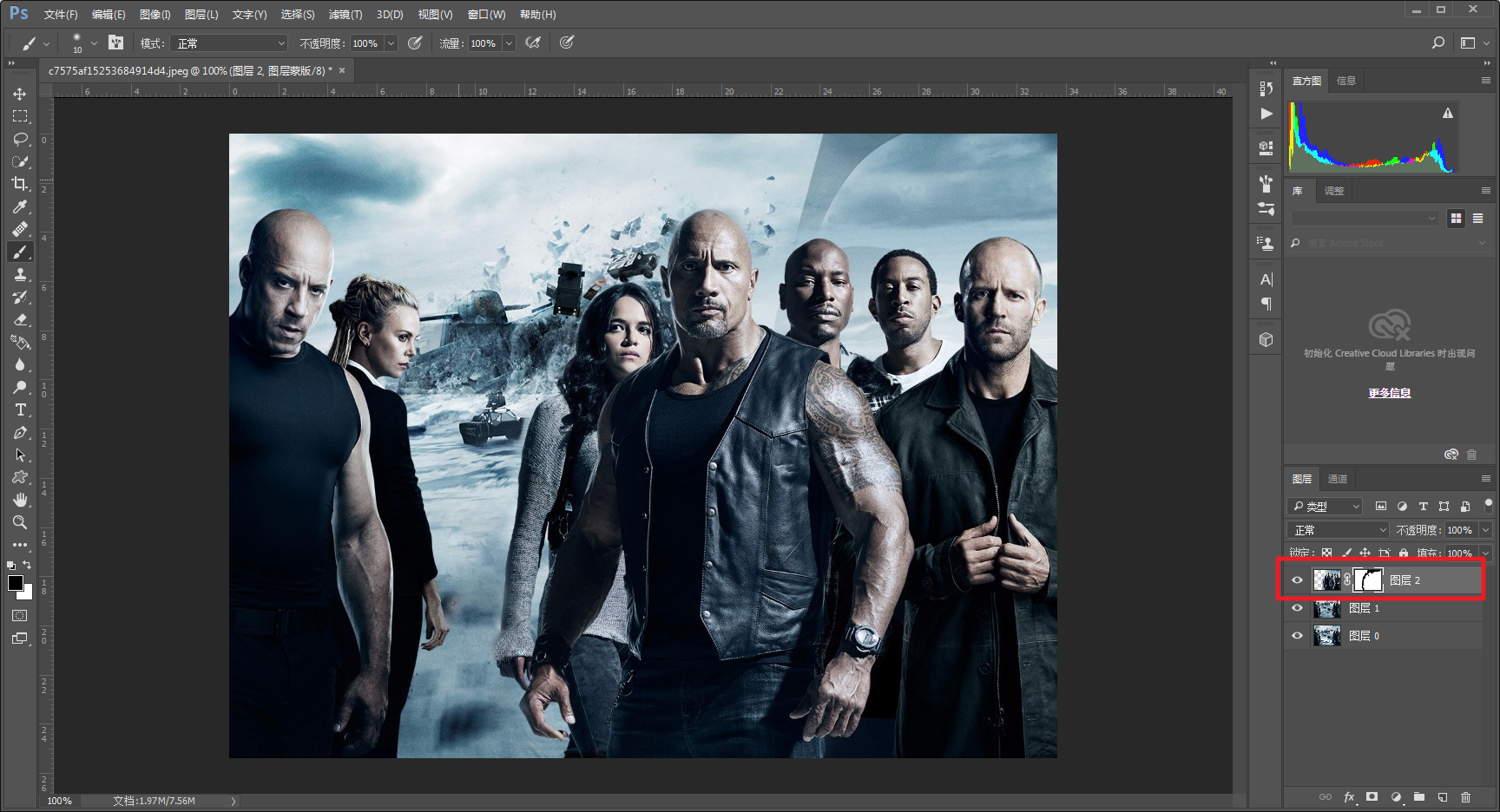Switch to the 信息 tab
1500x812 pixels.
(1346, 81)
